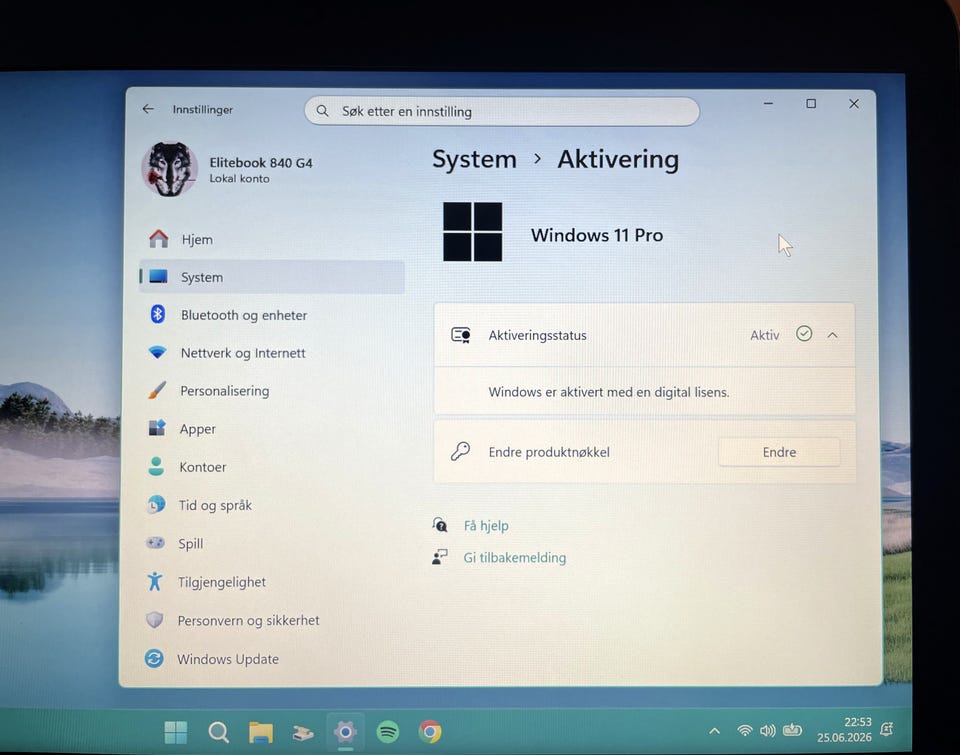This screenshot has height=755, width=960.
Task: Open Spotify from taskbar
Action: (388, 731)
